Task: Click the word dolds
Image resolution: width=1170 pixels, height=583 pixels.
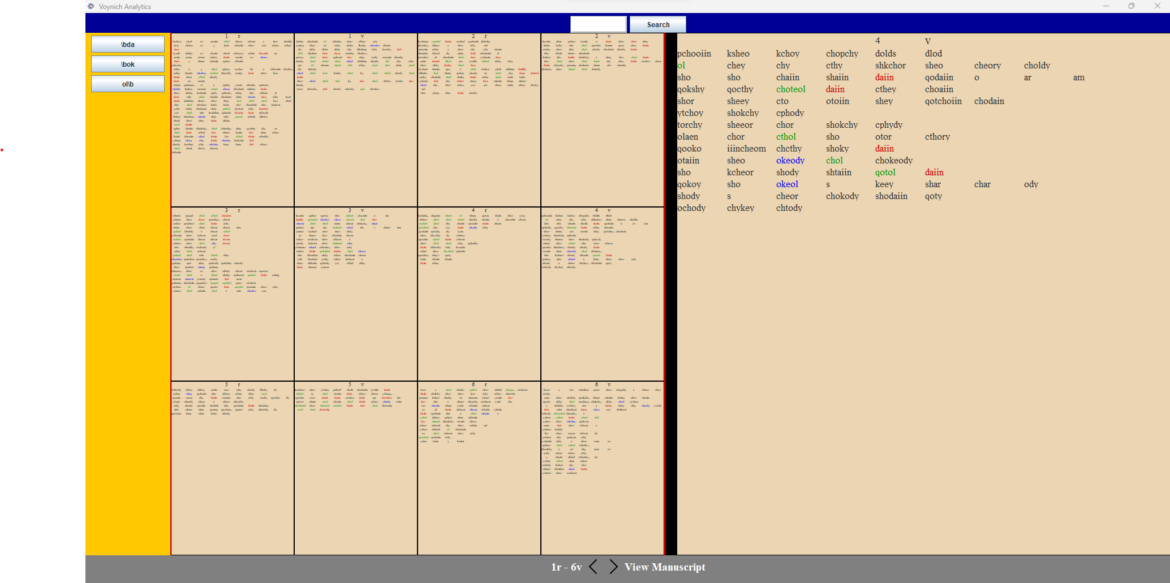Action: [x=886, y=54]
